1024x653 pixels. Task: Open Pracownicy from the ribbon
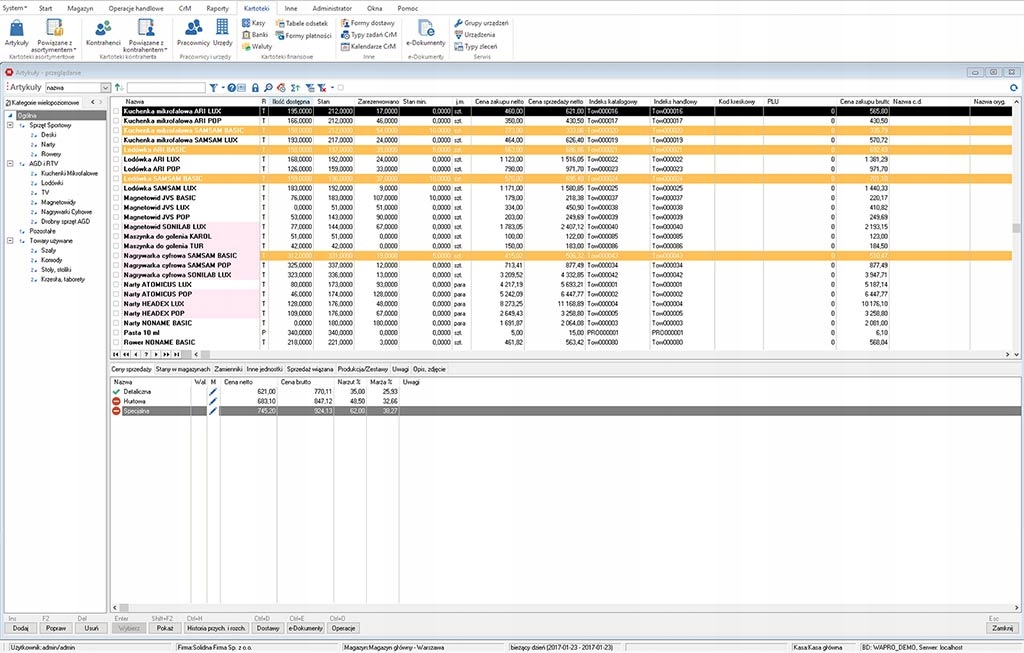(192, 30)
